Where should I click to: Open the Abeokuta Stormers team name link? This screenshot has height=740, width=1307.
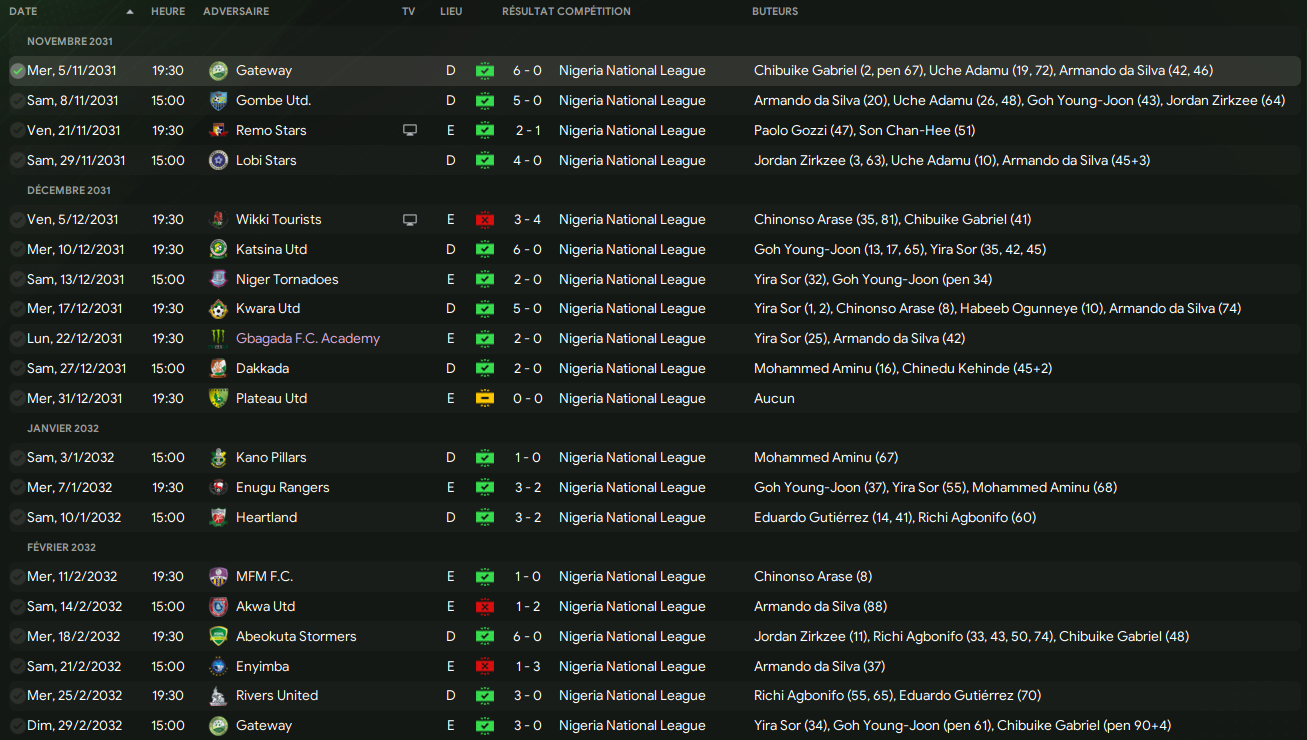pyautogui.click(x=296, y=636)
